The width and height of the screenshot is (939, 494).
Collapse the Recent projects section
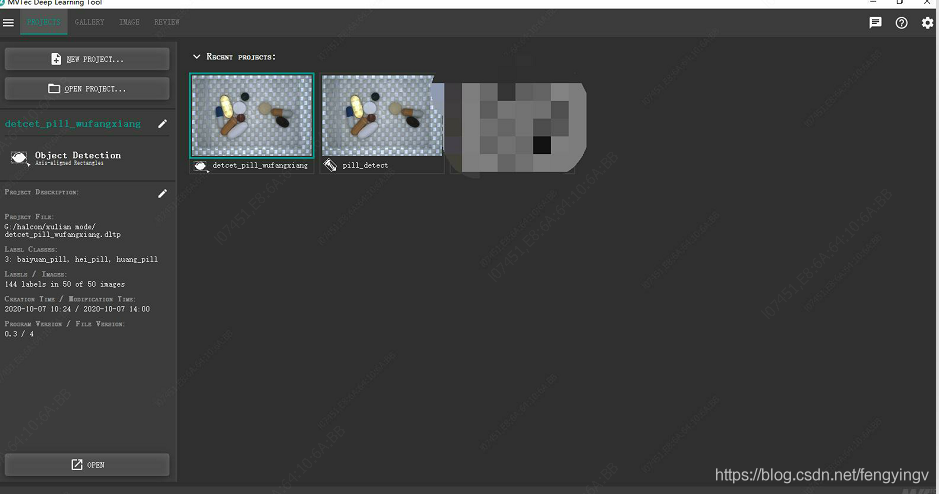[197, 57]
